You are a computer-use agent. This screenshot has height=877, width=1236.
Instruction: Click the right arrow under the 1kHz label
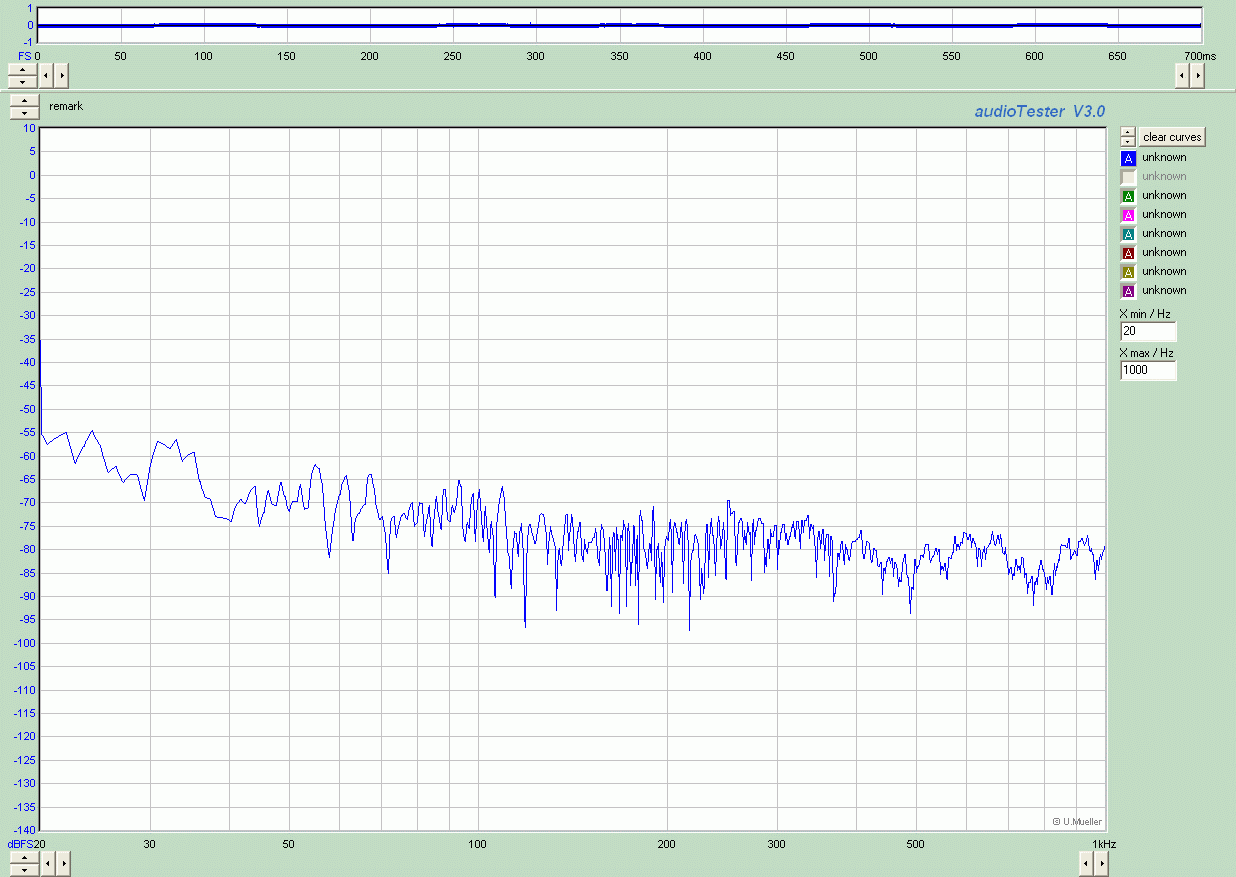(x=1101, y=862)
